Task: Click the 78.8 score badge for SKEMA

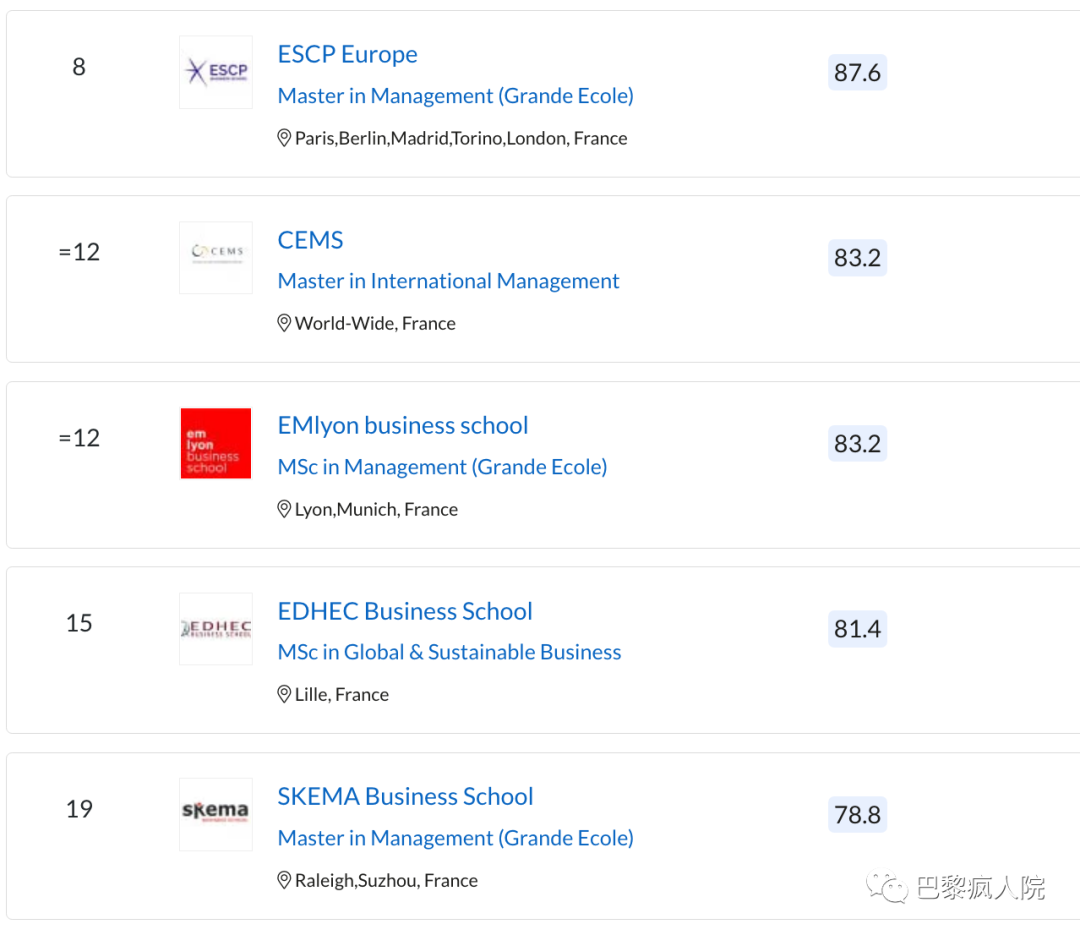Action: [857, 815]
